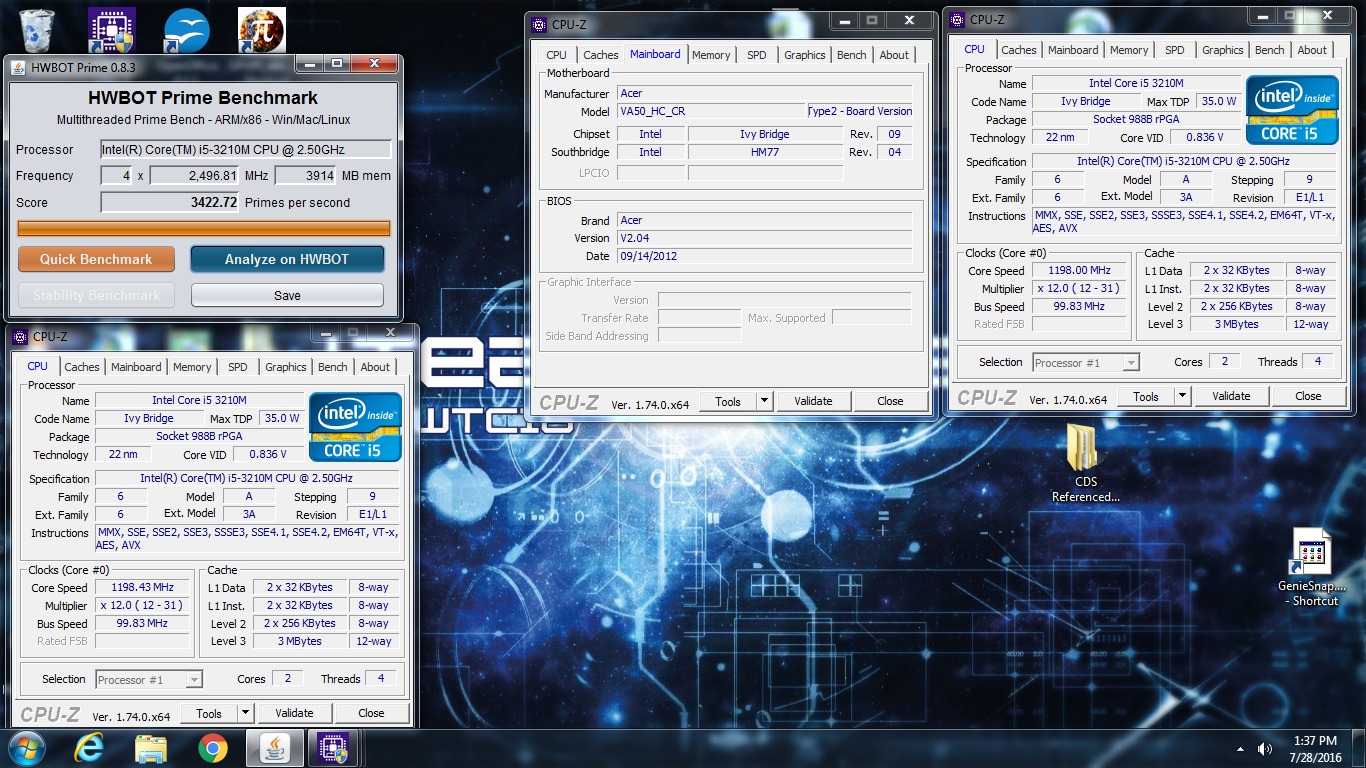Launch Google Chrome from the taskbar
This screenshot has width=1366, height=768.
pyautogui.click(x=212, y=747)
